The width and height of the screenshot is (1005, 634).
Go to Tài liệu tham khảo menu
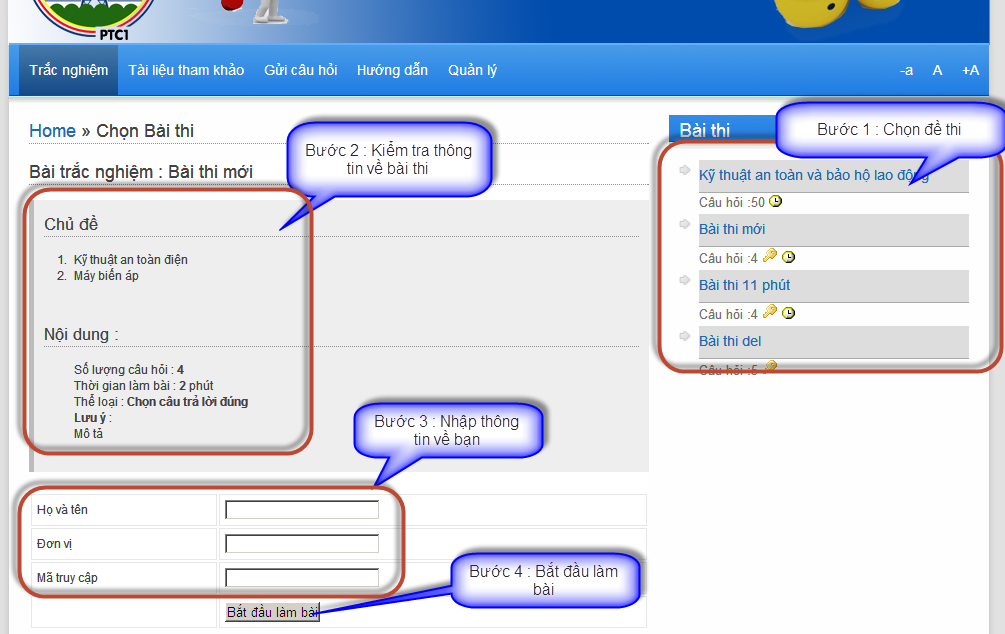click(x=186, y=70)
